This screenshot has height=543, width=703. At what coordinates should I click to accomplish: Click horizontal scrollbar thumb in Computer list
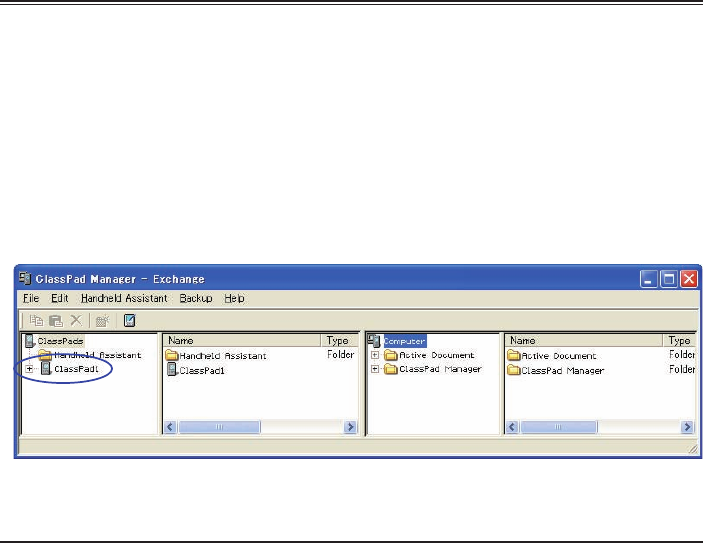tap(559, 427)
